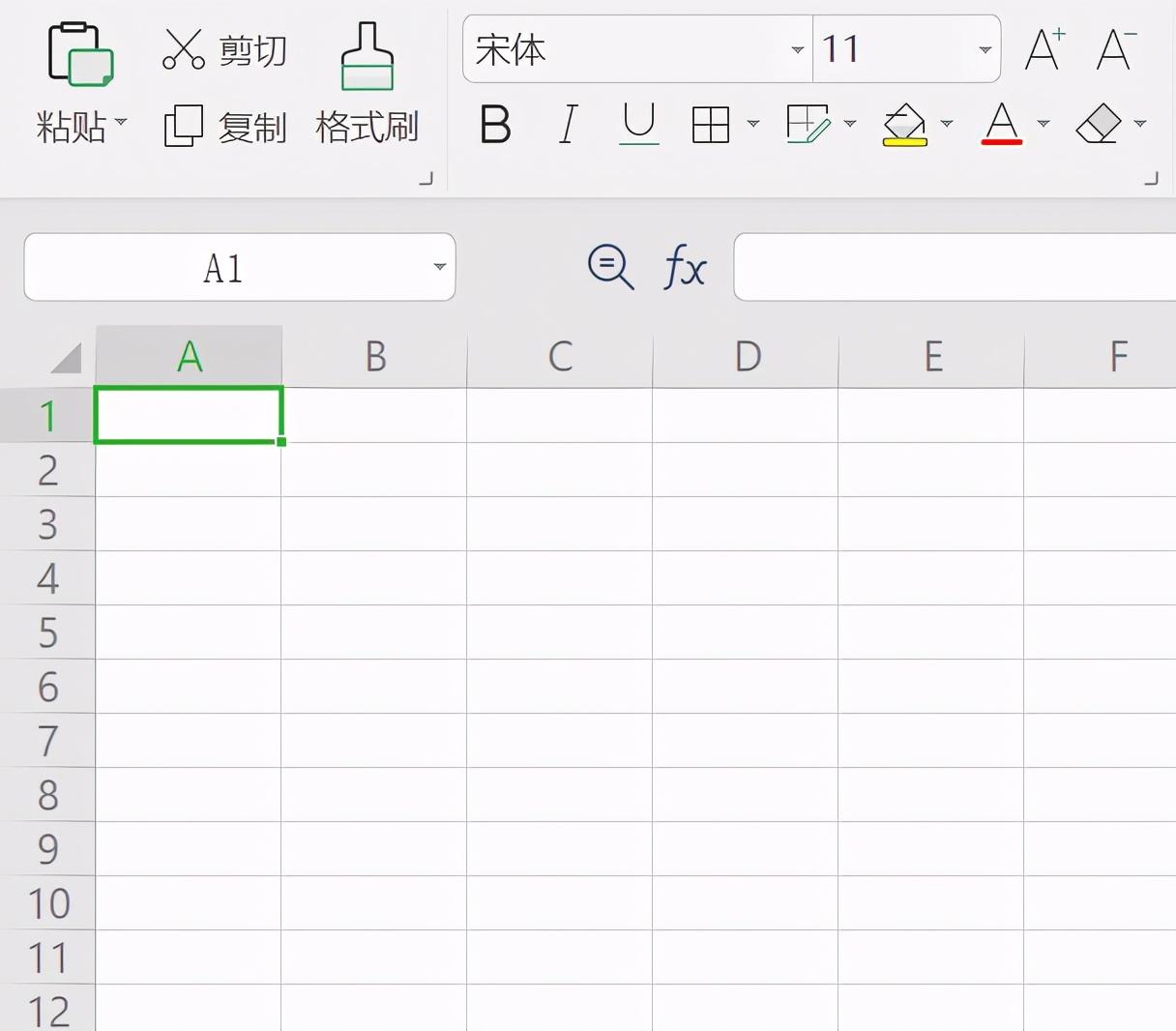Click cell E8 in the grid

[x=931, y=795]
